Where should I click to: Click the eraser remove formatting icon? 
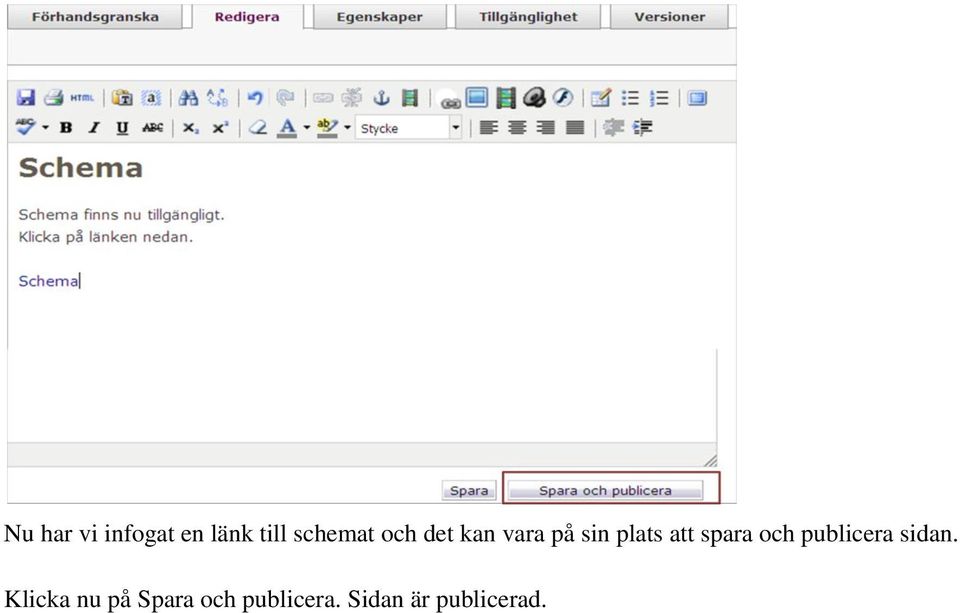coord(258,128)
